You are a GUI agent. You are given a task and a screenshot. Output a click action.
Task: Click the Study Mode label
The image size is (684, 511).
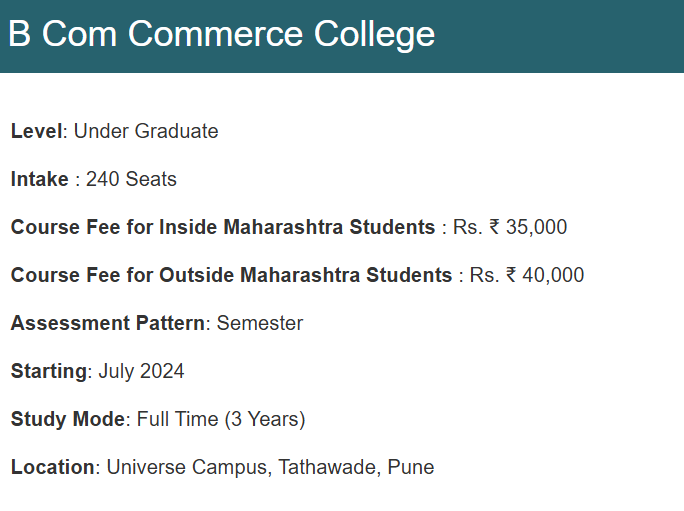(x=68, y=419)
